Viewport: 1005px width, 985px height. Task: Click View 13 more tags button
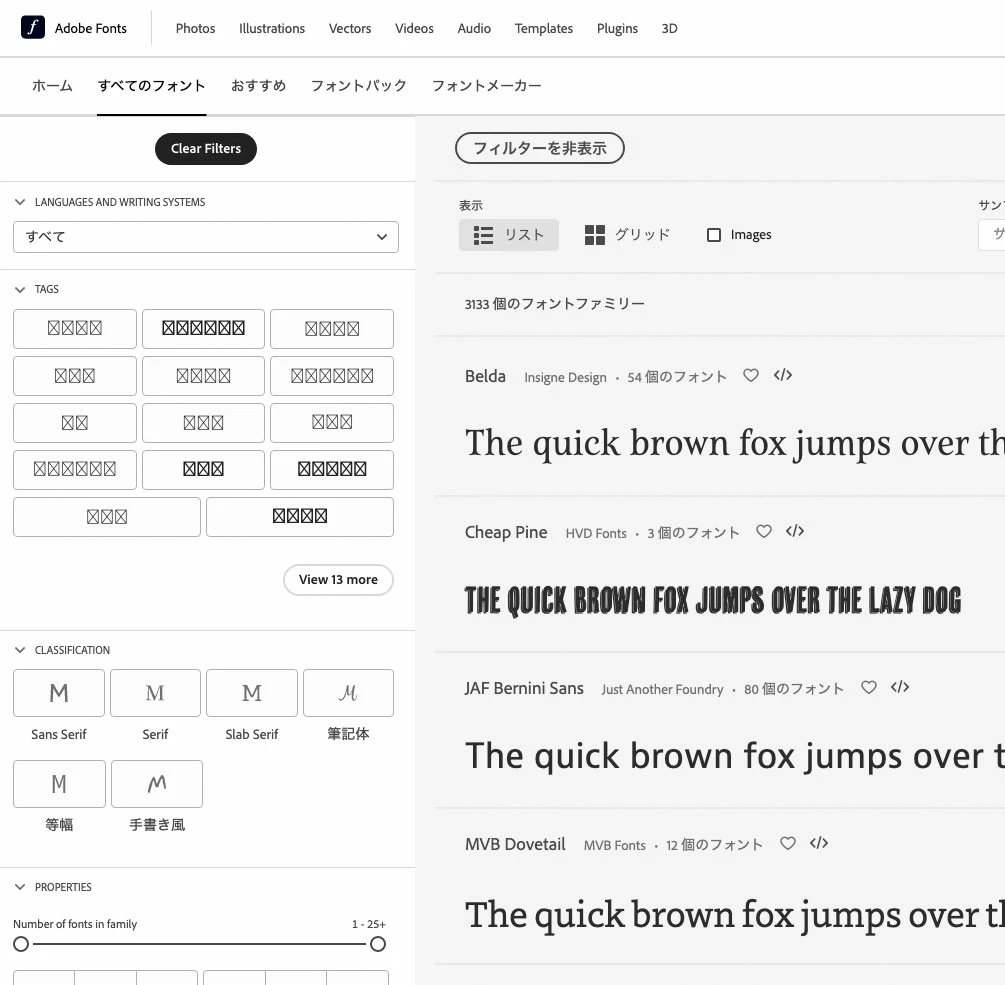[338, 580]
